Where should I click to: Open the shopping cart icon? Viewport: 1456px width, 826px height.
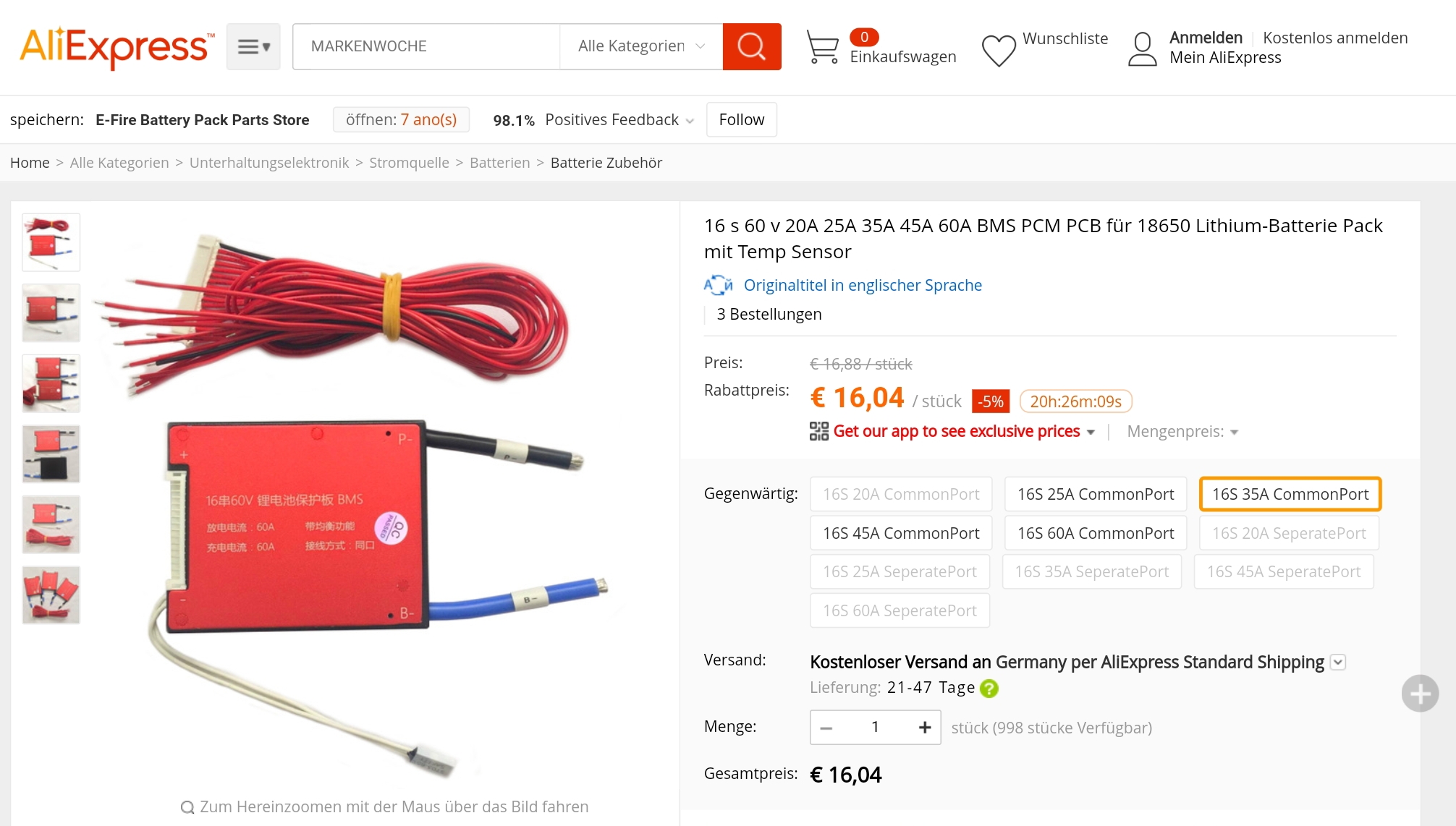(822, 47)
